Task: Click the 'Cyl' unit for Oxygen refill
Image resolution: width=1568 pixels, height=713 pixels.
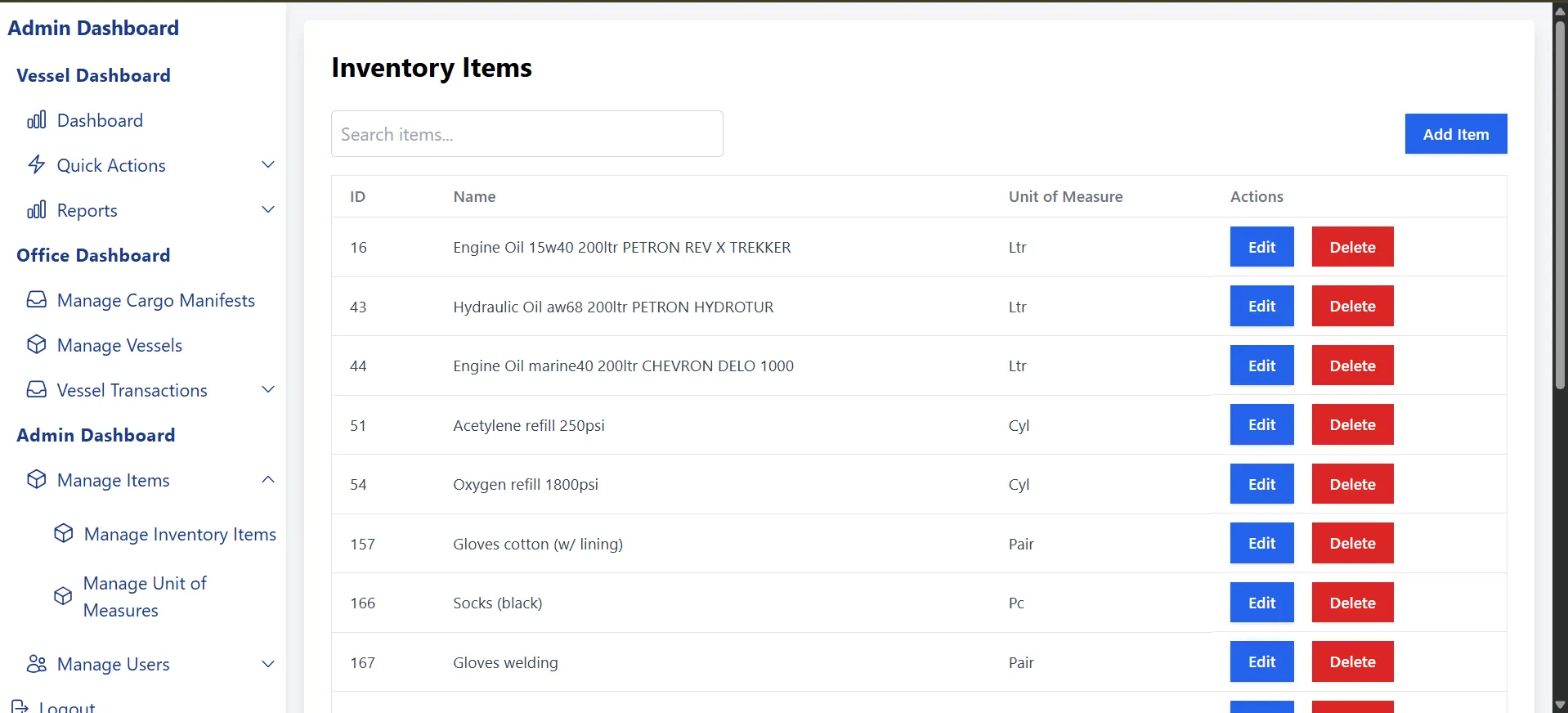Action: coord(1019,484)
